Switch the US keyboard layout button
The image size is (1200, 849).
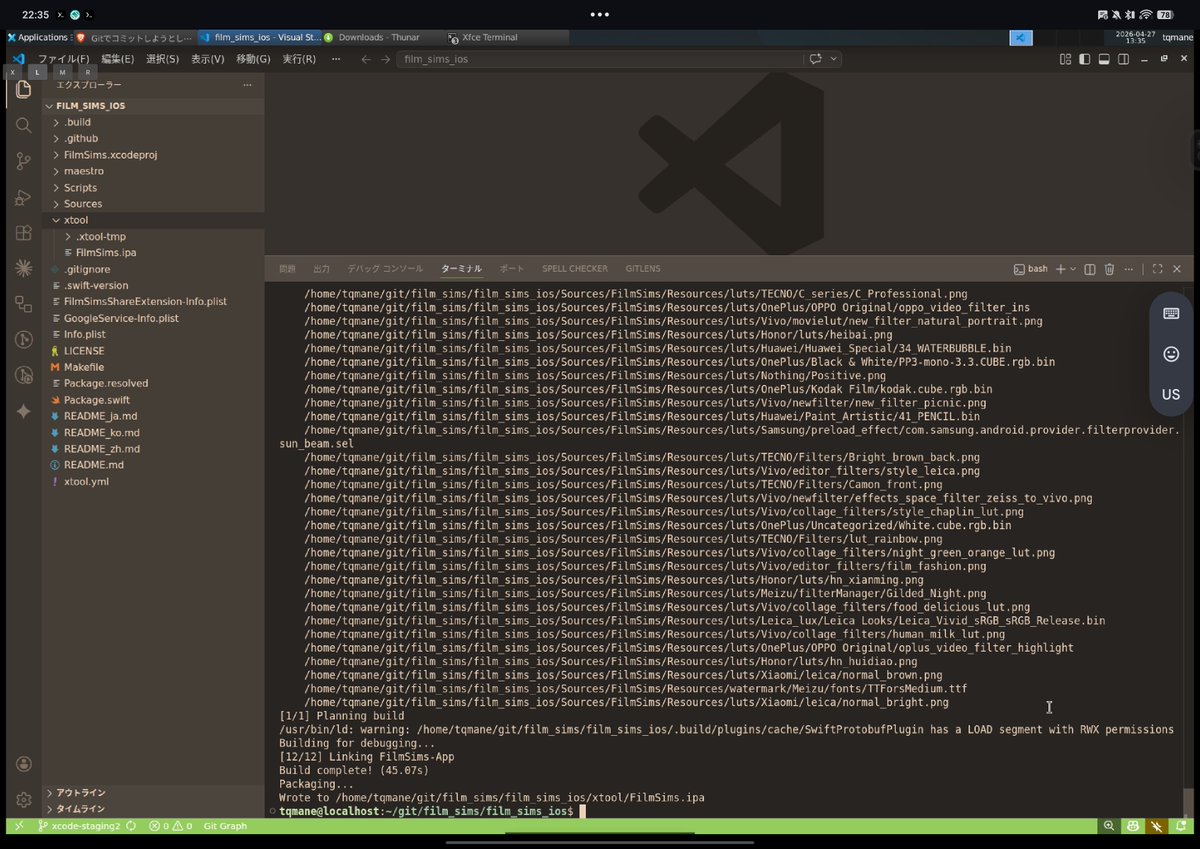(1171, 394)
